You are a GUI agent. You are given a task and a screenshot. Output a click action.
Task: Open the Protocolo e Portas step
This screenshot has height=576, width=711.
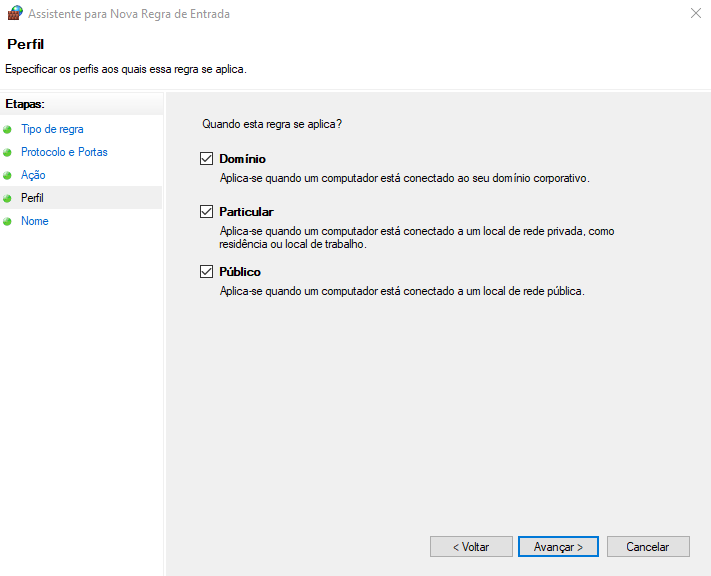click(x=64, y=153)
